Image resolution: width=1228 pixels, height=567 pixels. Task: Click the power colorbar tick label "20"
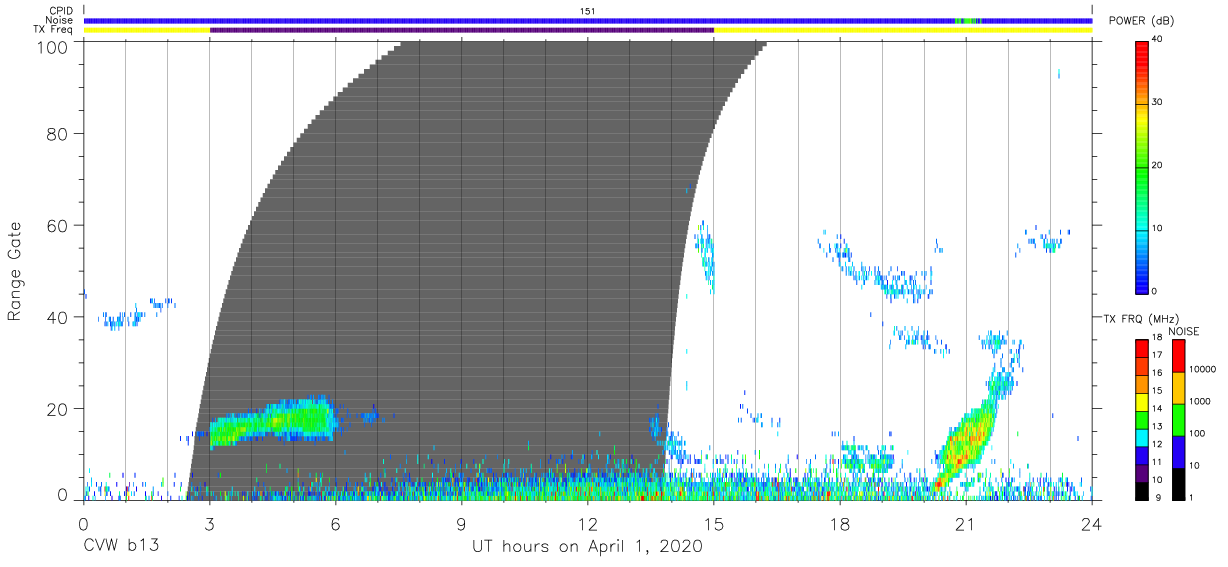pos(1158,165)
